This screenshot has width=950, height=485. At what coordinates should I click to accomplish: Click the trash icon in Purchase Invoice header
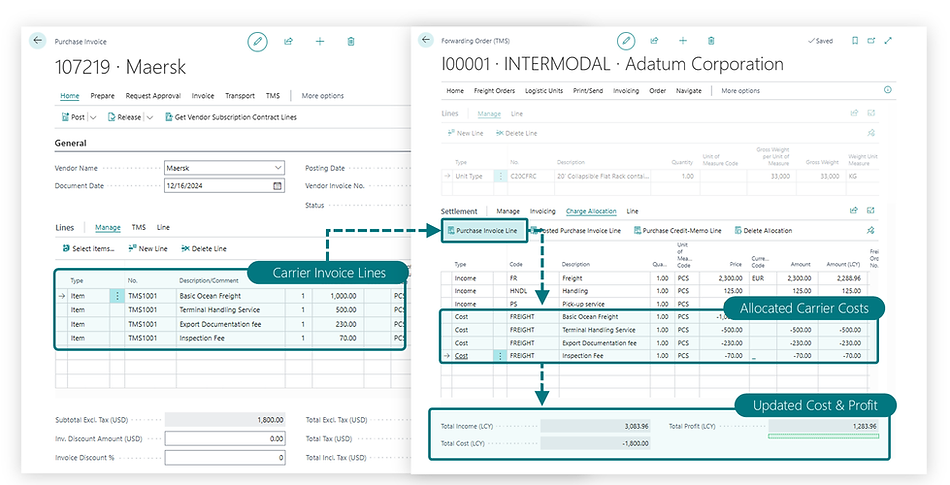click(351, 41)
